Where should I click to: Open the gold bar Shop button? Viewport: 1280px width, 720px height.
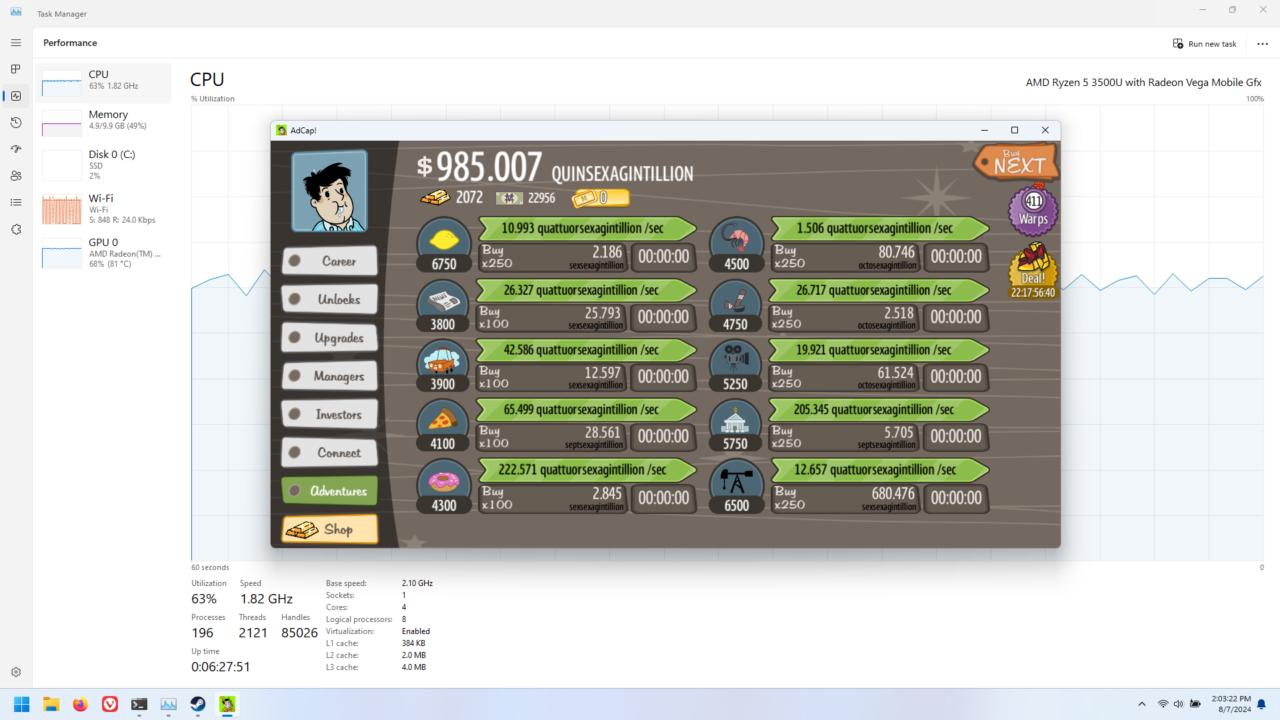330,530
